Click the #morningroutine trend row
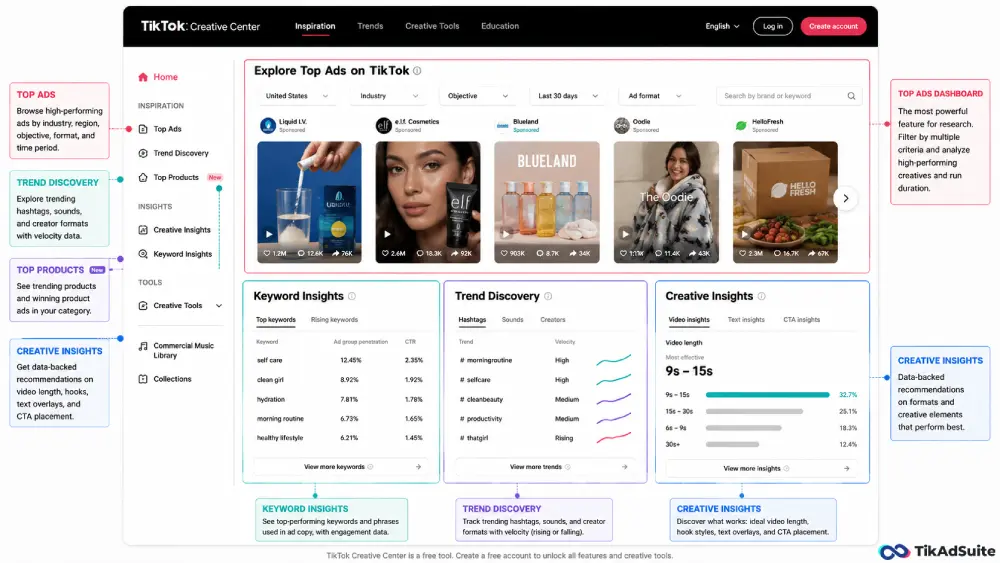The image size is (1000, 563). pyautogui.click(x=545, y=360)
